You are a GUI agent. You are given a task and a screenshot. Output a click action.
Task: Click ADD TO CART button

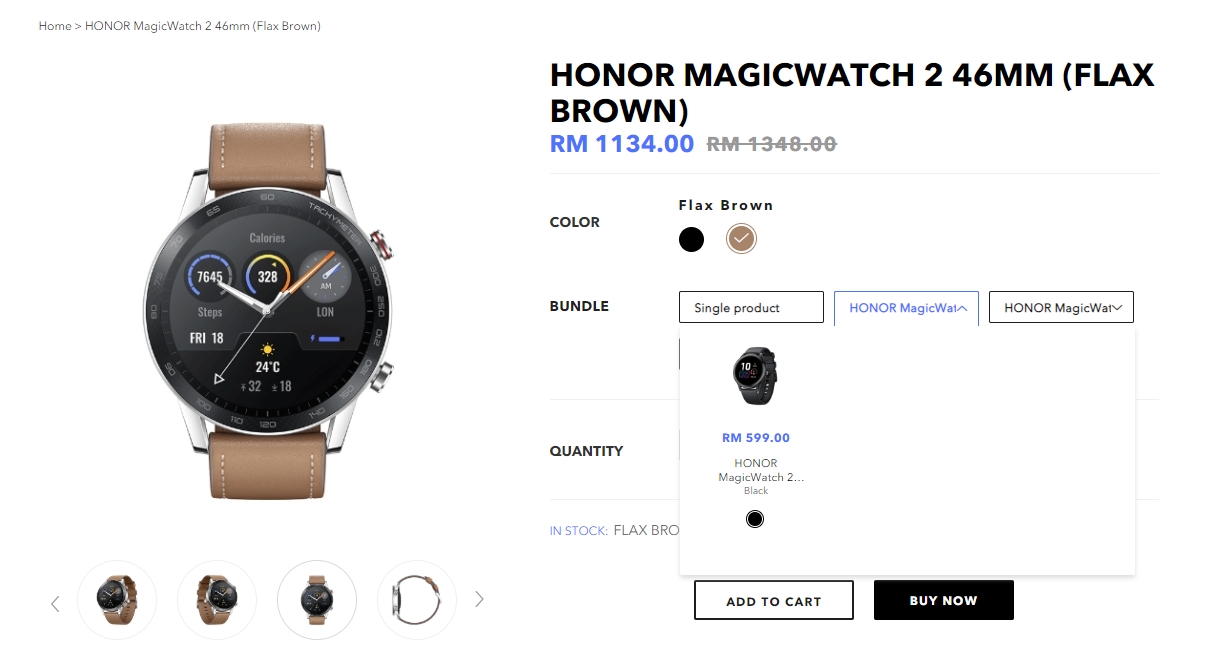click(x=774, y=601)
